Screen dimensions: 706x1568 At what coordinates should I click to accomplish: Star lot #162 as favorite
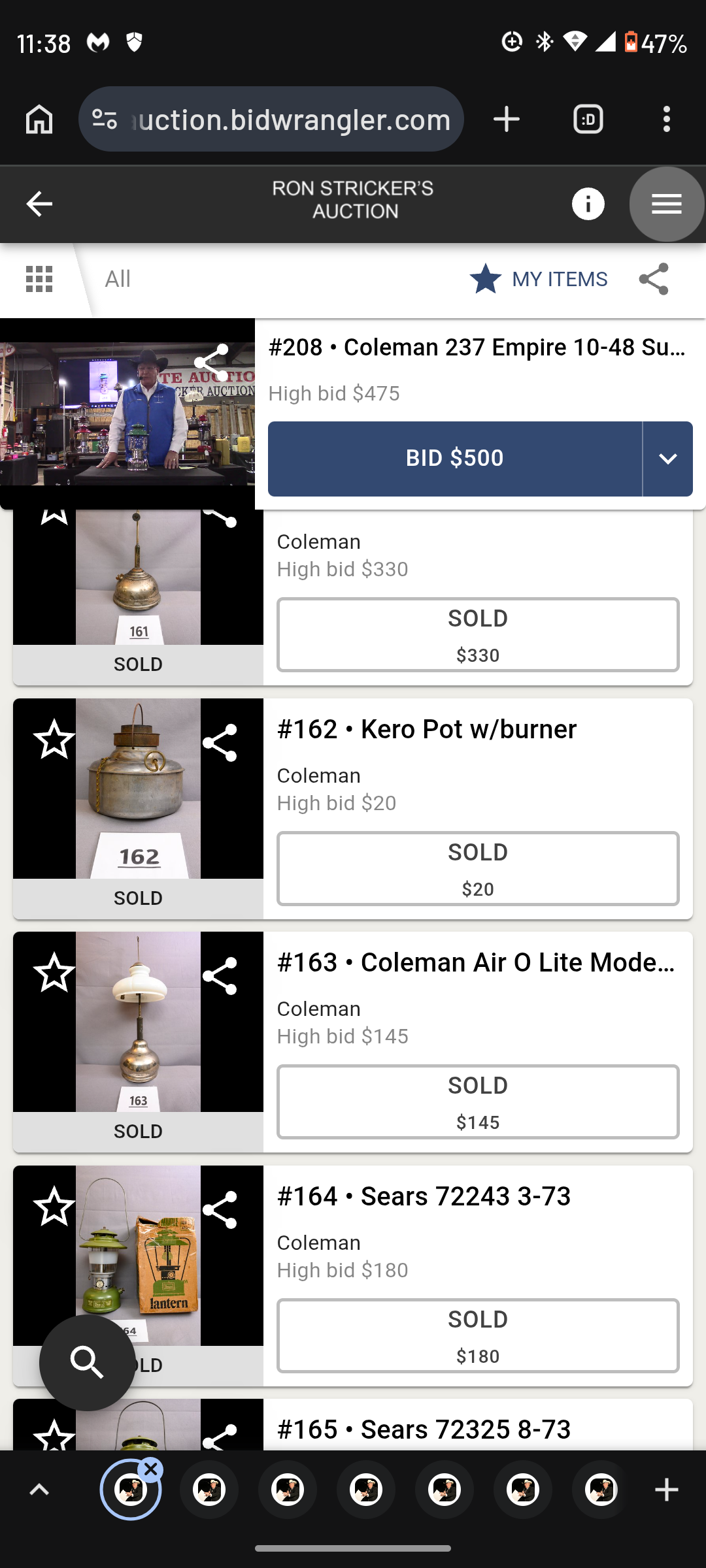[54, 740]
